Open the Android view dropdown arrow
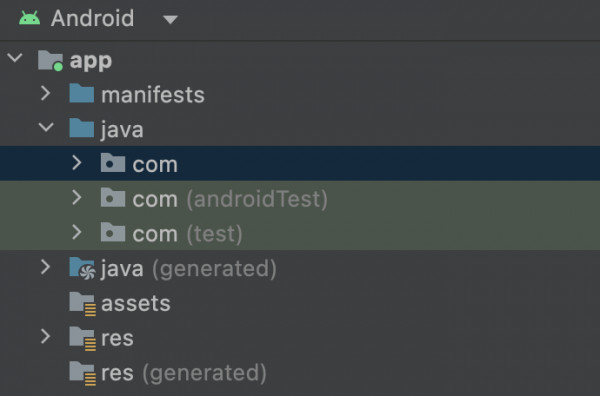Image resolution: width=600 pixels, height=396 pixels. click(x=170, y=20)
